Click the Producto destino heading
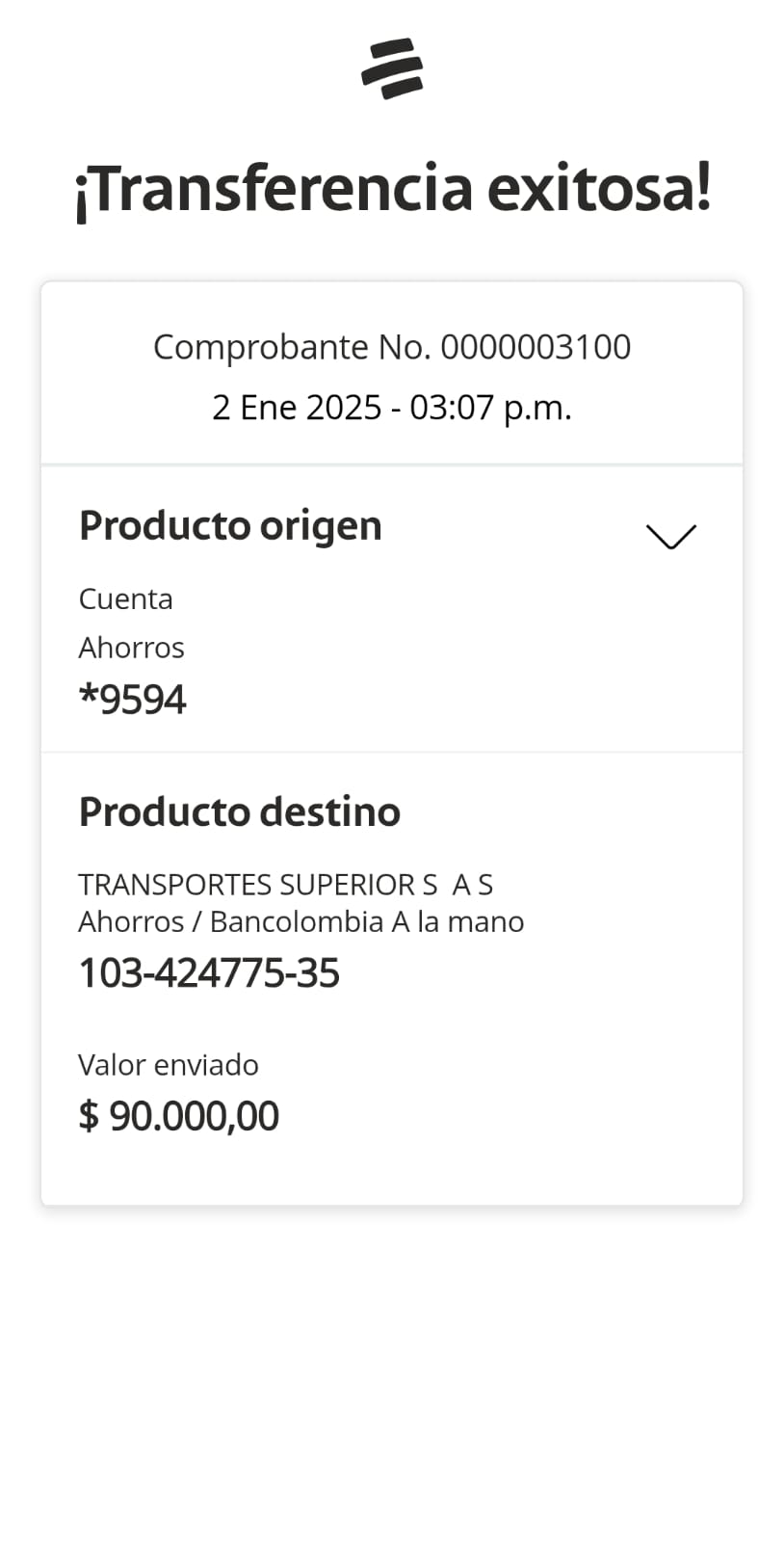784x1542 pixels. click(x=239, y=811)
